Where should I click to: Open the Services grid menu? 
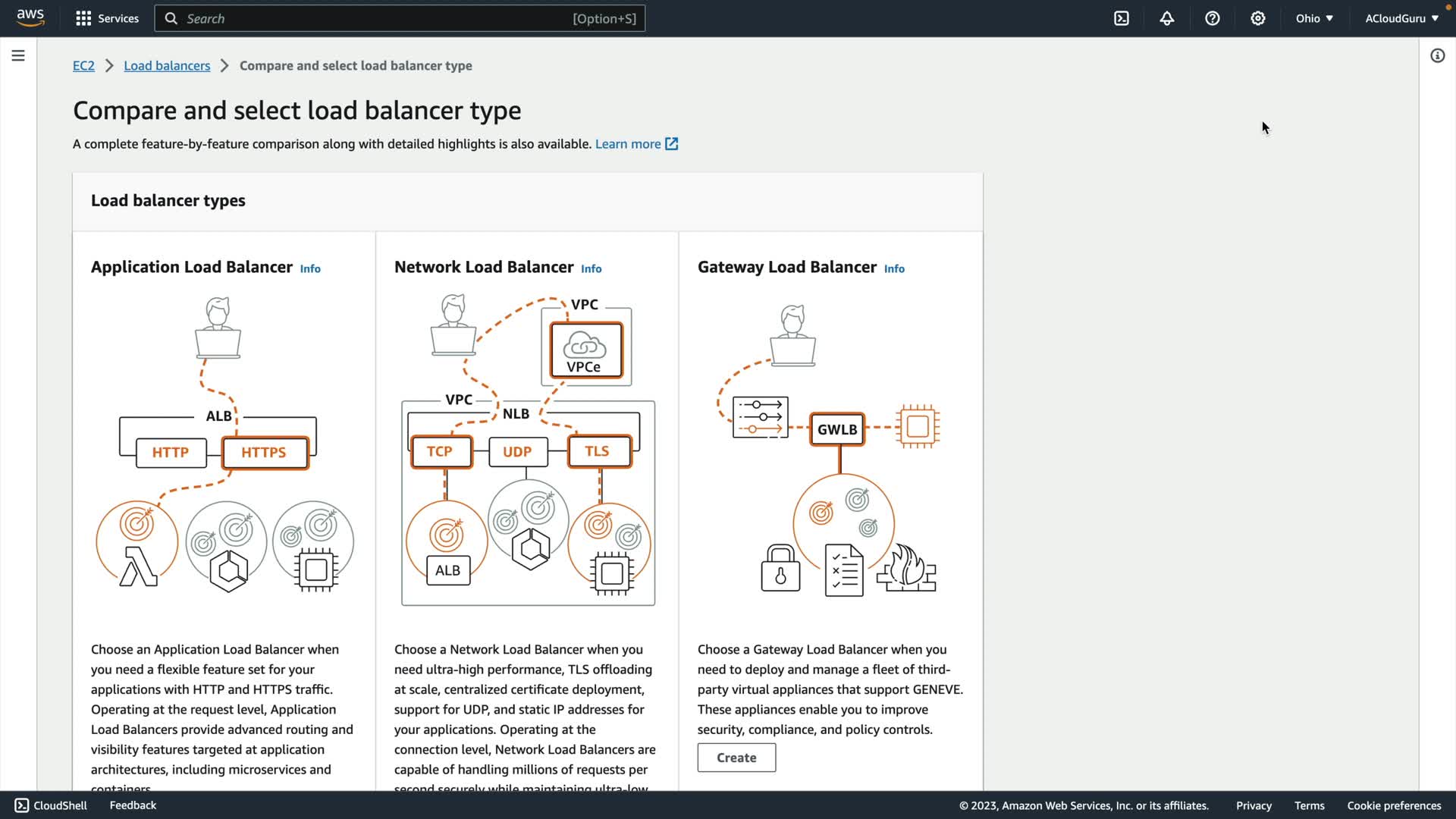pos(107,18)
